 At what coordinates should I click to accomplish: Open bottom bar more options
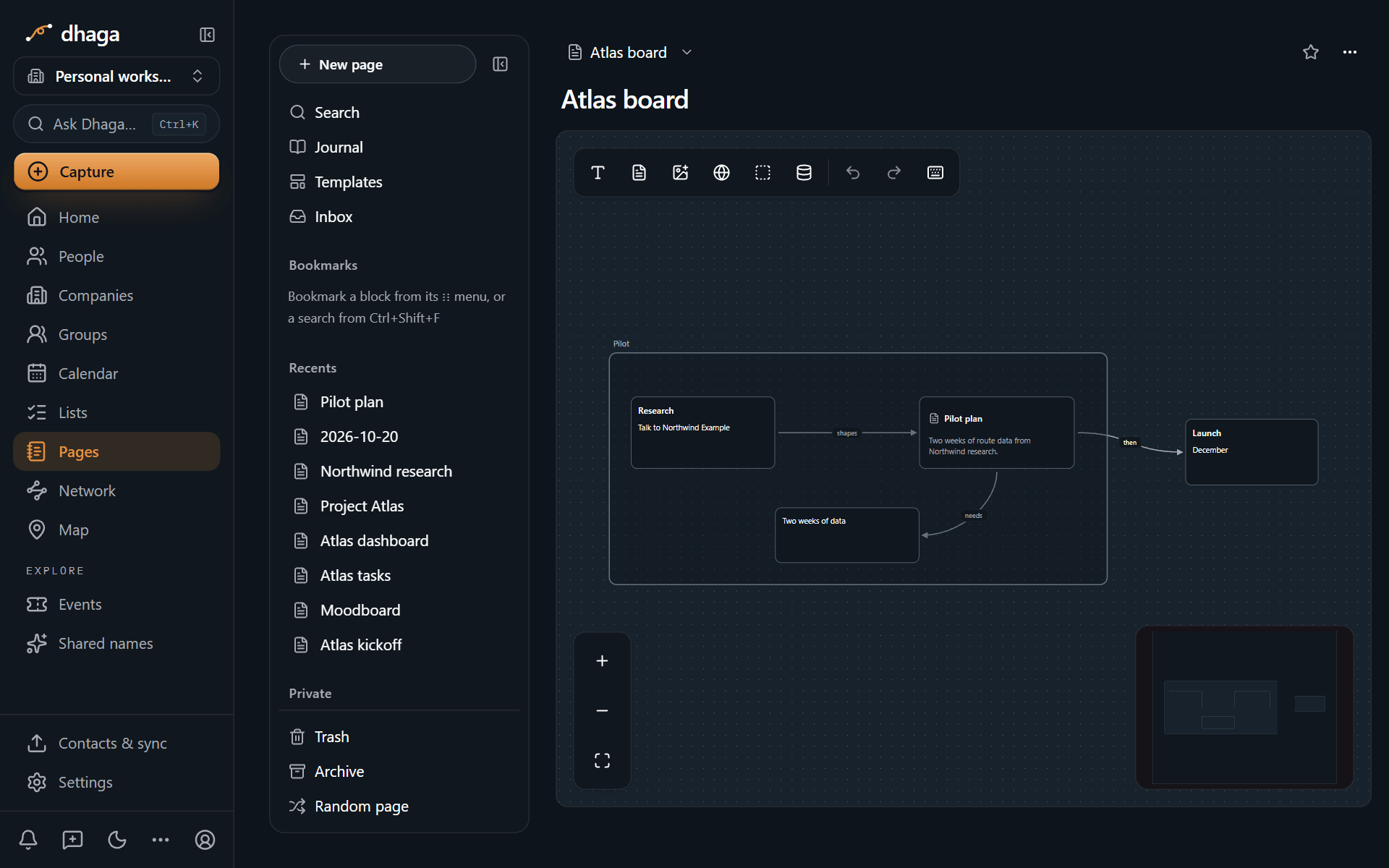pos(161,840)
